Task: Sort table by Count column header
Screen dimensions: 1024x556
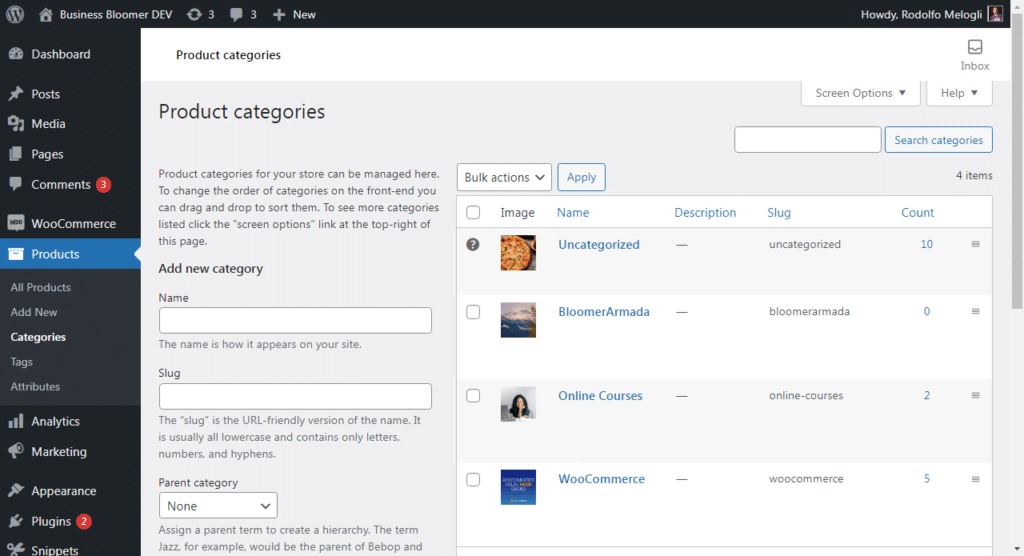Action: point(918,212)
